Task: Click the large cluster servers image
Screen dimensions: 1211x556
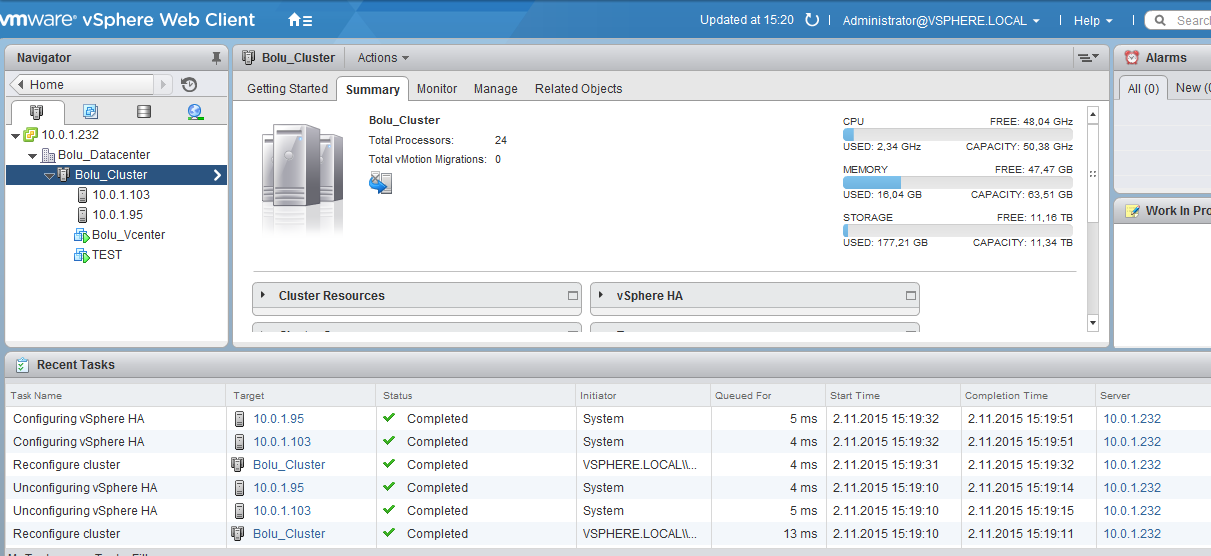Action: pyautogui.click(x=302, y=178)
